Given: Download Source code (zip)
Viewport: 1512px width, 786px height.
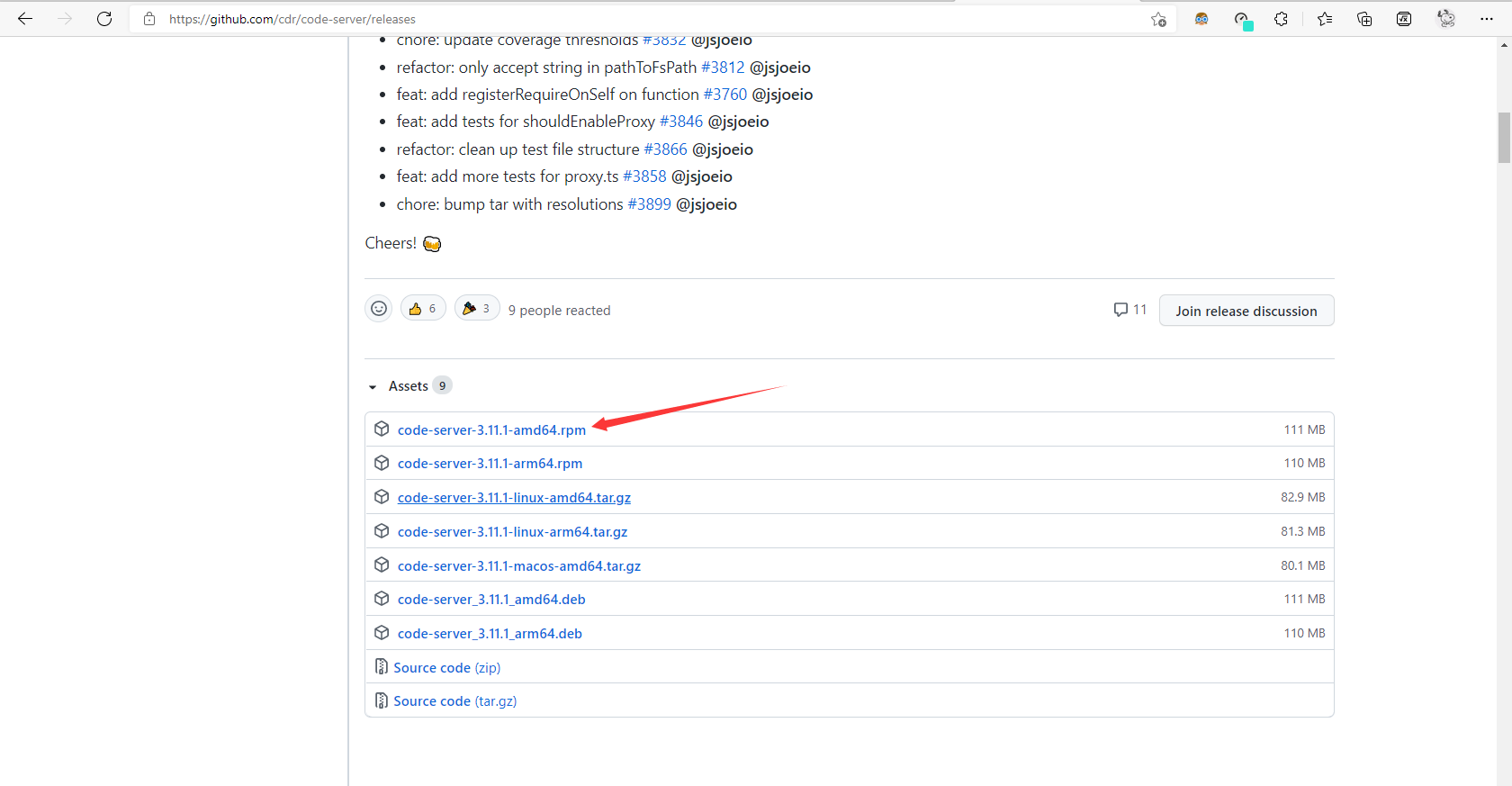Looking at the screenshot, I should (446, 668).
